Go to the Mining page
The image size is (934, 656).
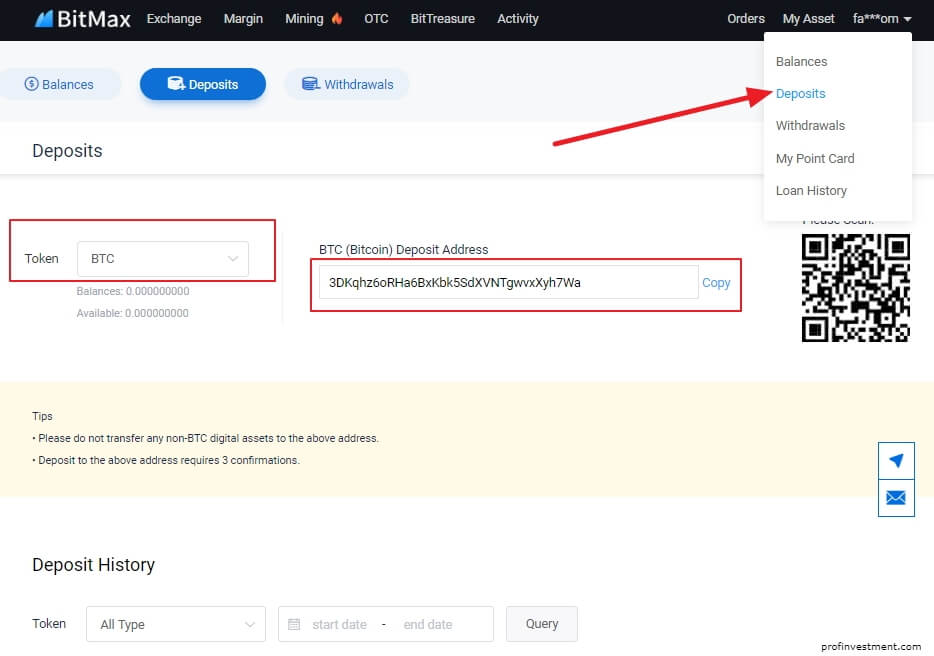(x=304, y=19)
